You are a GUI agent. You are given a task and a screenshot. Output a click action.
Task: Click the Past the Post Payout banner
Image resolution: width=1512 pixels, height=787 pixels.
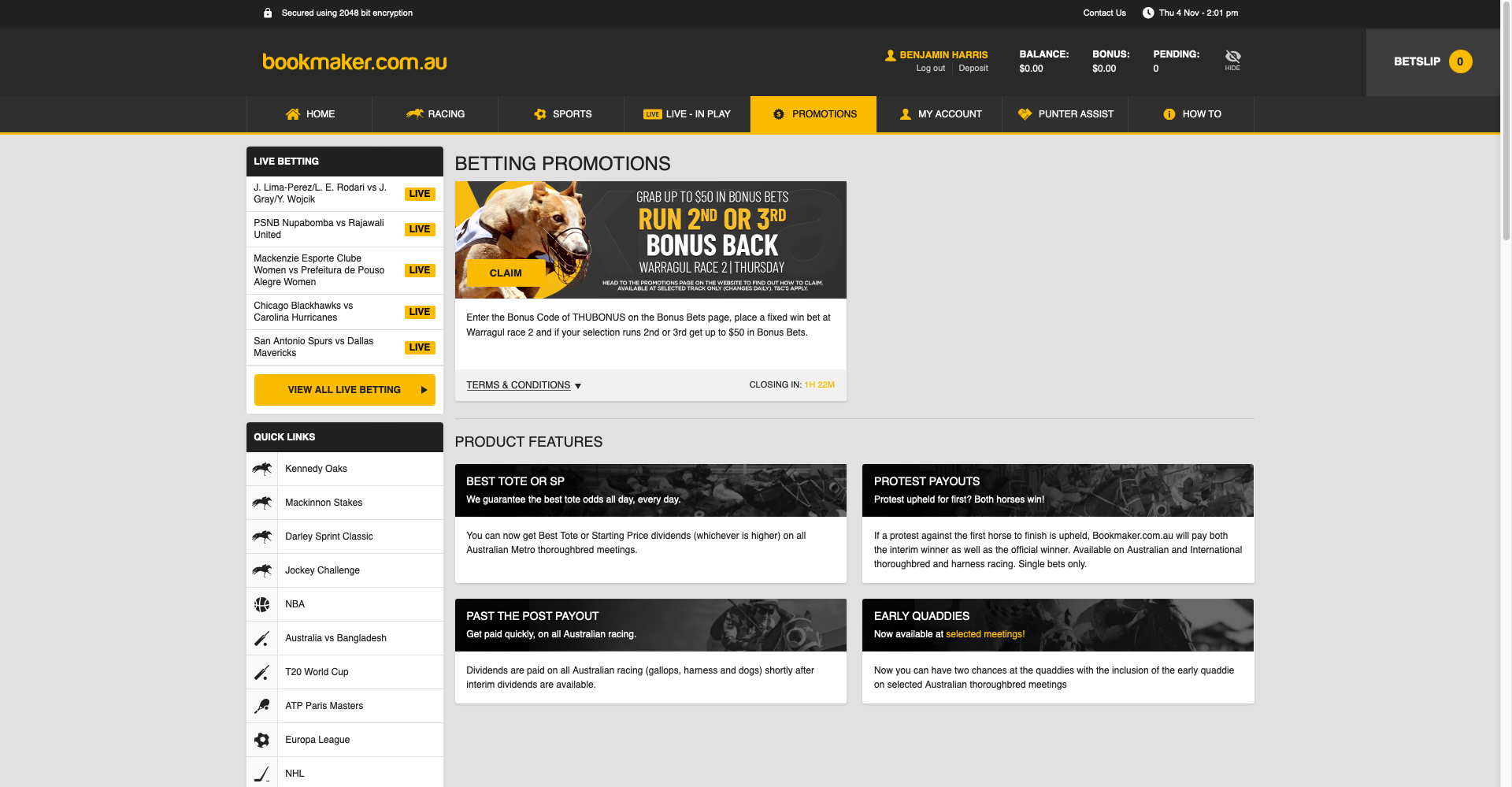pyautogui.click(x=650, y=625)
